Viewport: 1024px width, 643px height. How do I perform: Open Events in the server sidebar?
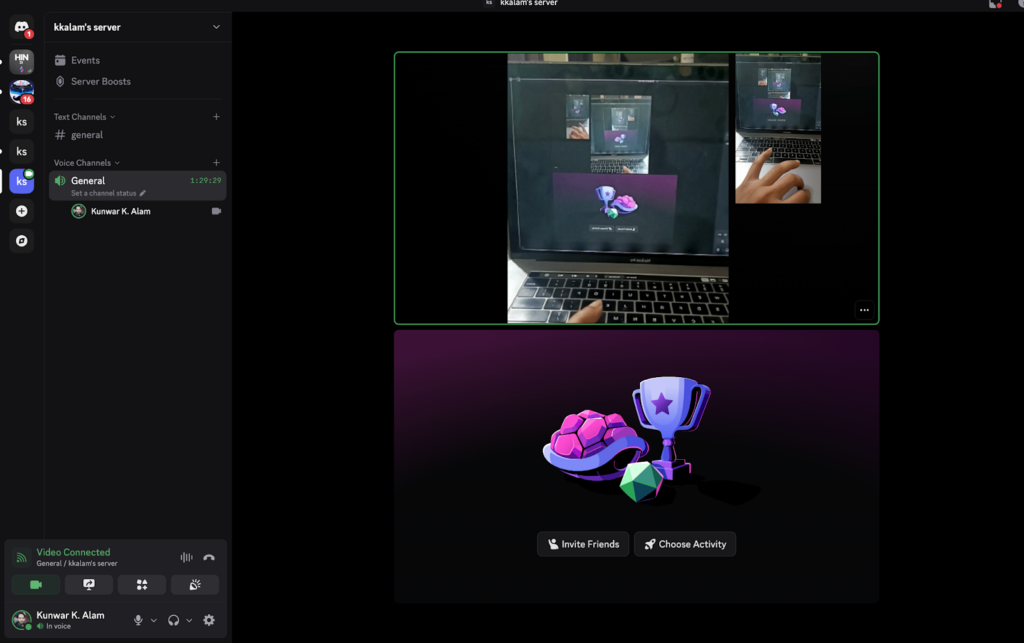(x=85, y=60)
